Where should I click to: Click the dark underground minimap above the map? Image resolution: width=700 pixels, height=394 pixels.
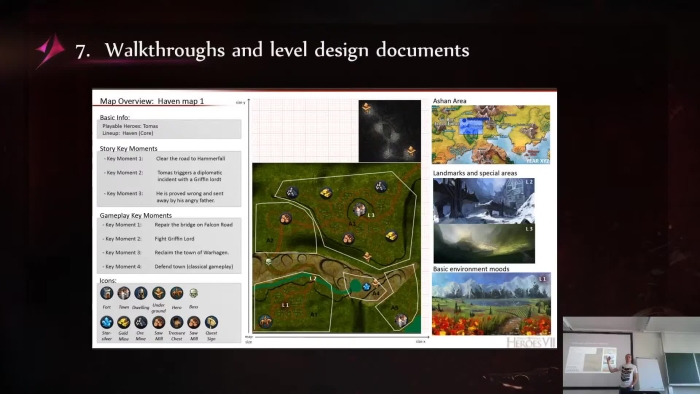coord(390,131)
